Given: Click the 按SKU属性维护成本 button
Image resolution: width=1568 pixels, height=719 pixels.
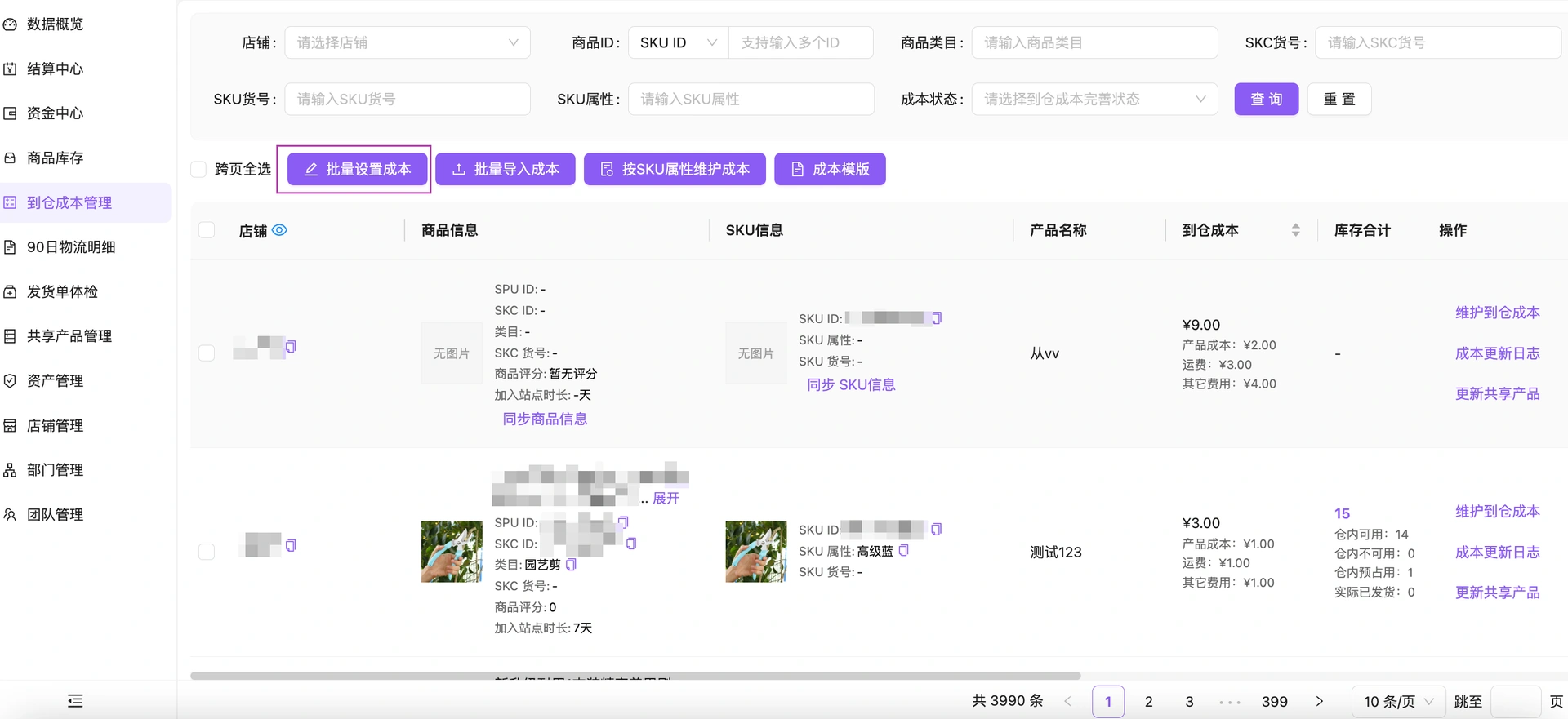Looking at the screenshot, I should [675, 169].
